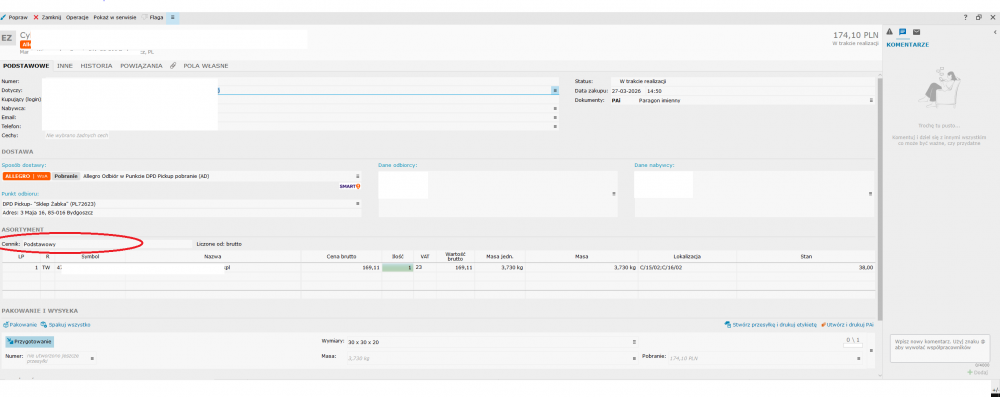Collapse the side panel with chevron

994,32
